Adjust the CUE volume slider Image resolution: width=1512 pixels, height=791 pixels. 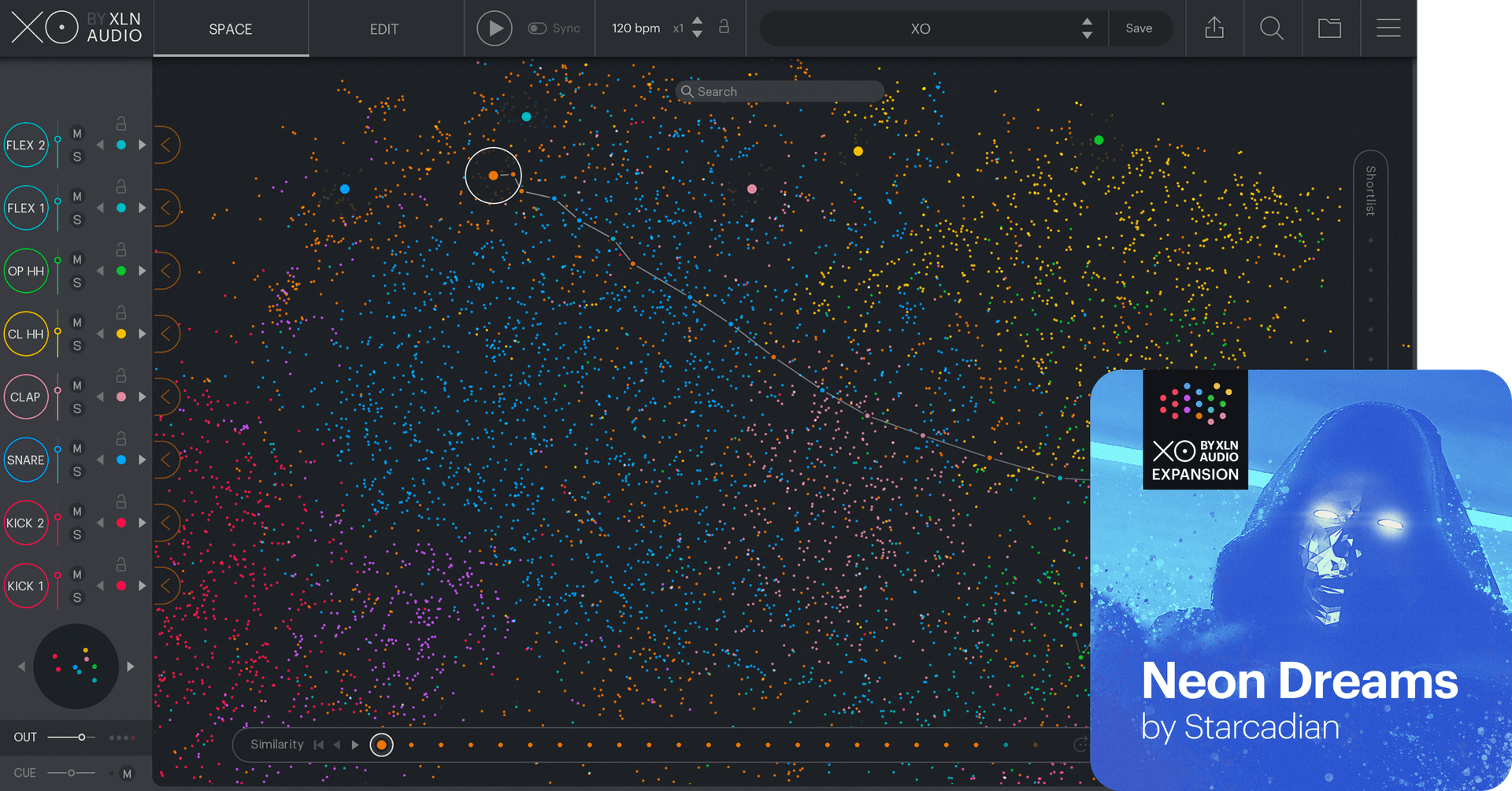point(71,773)
